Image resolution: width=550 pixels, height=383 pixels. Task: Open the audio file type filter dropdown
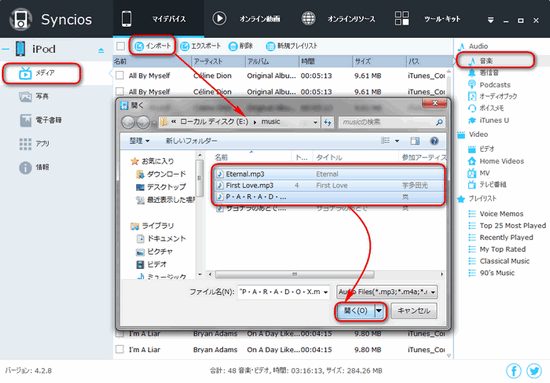[x=387, y=292]
